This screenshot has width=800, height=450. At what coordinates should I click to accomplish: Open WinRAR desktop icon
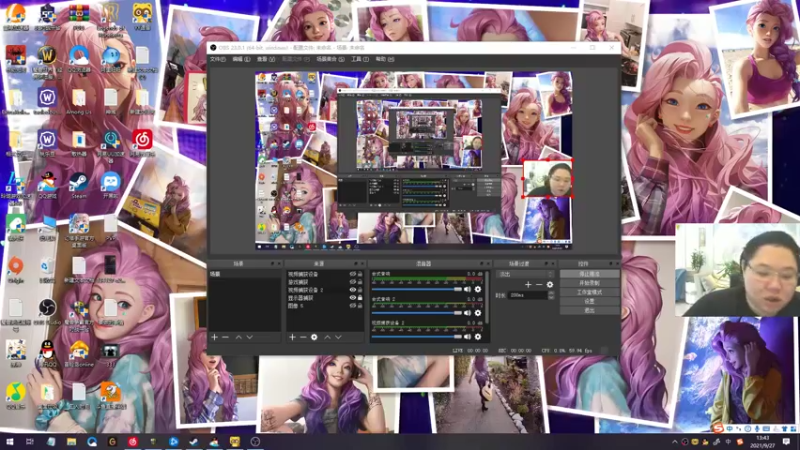[x=79, y=17]
